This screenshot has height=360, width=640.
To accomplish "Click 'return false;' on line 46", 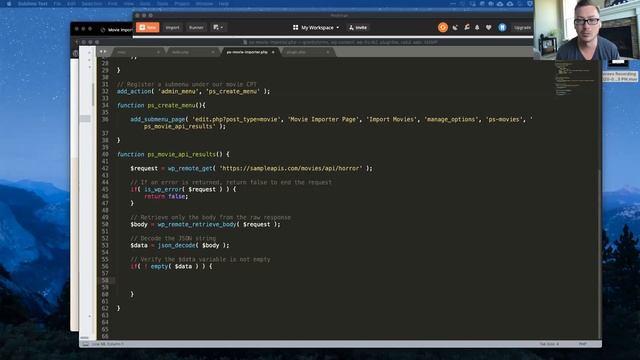I will click(166, 196).
